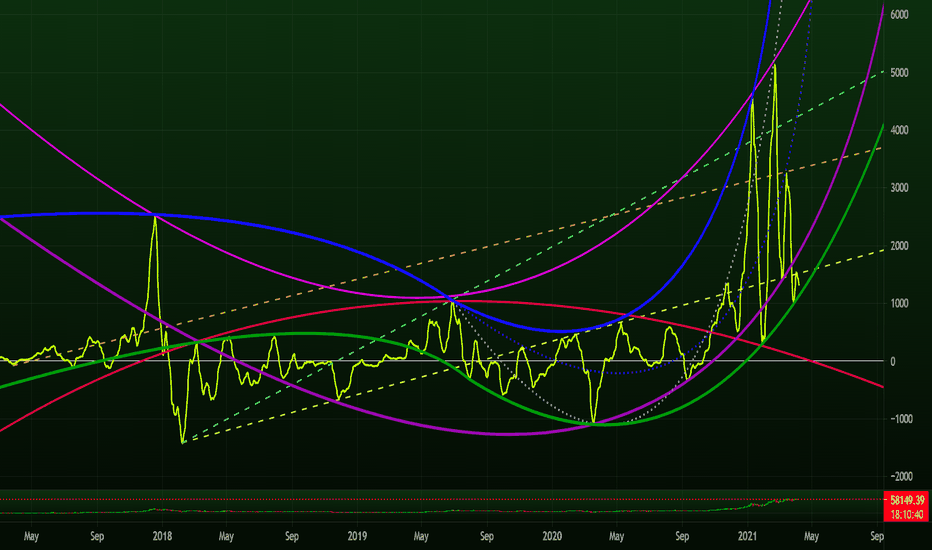Click the 2018 time axis label

[162, 536]
